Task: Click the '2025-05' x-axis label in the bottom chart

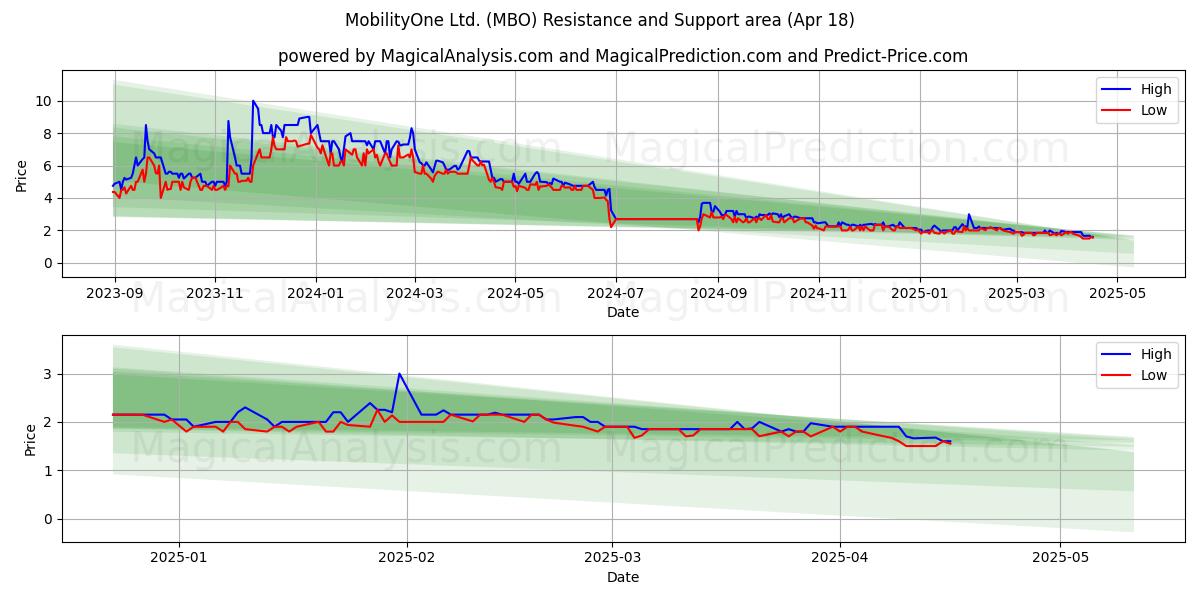Action: tap(1060, 560)
